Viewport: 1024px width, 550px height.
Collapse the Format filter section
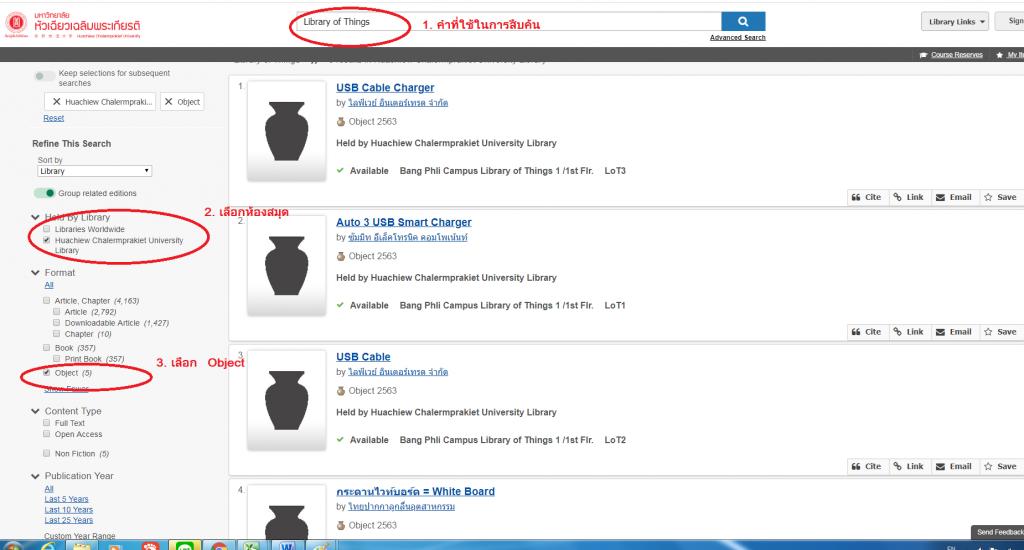click(35, 272)
